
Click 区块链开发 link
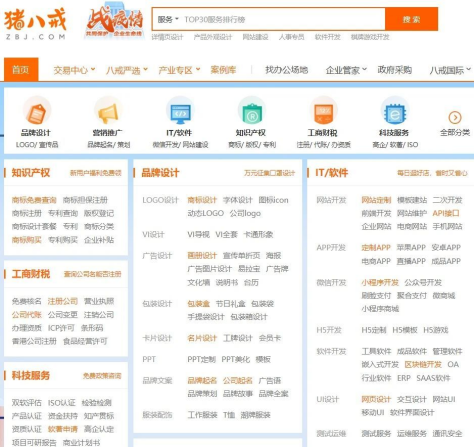tap(423, 365)
